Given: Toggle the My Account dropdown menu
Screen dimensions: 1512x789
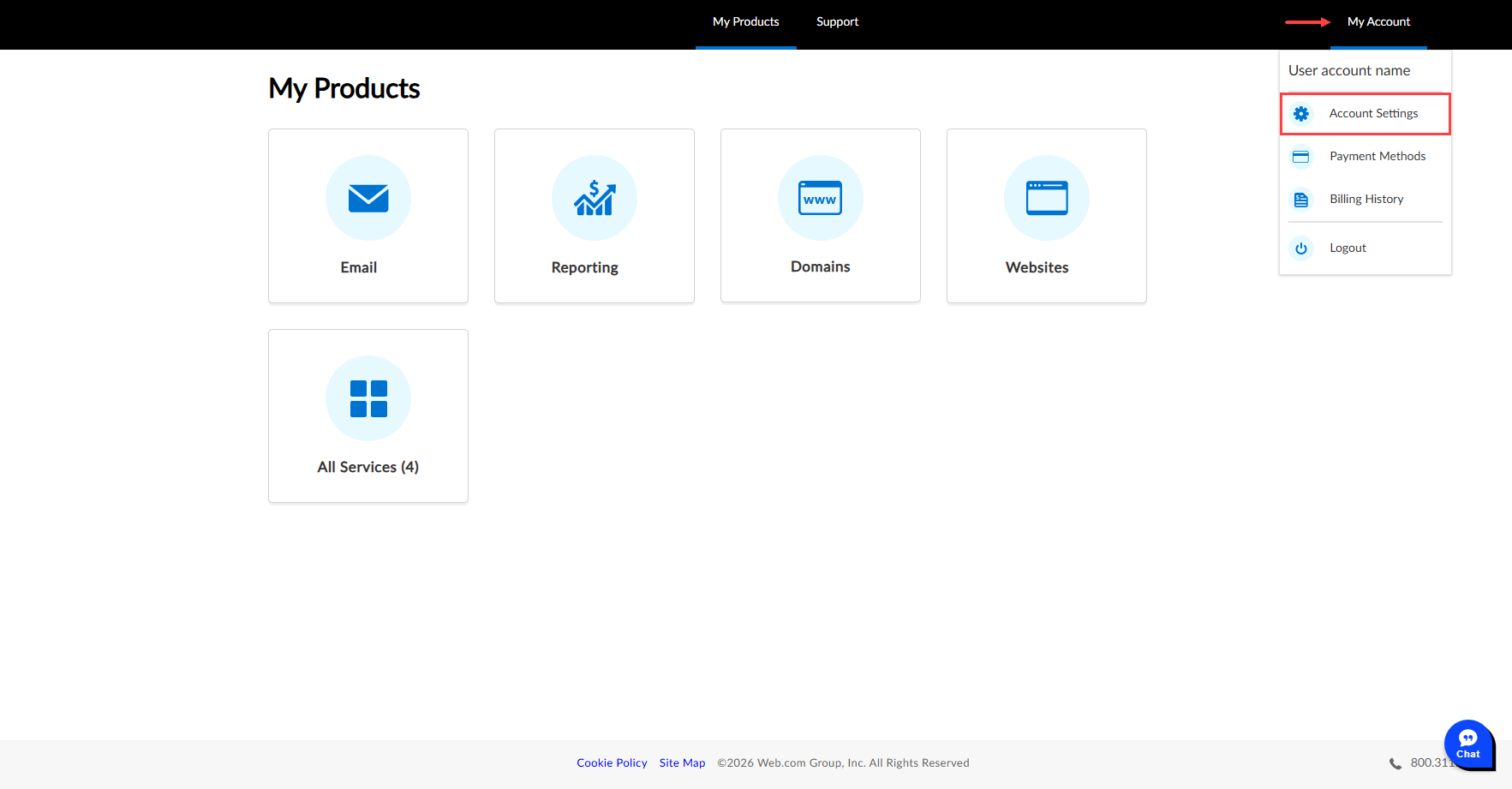Looking at the screenshot, I should click(x=1378, y=22).
